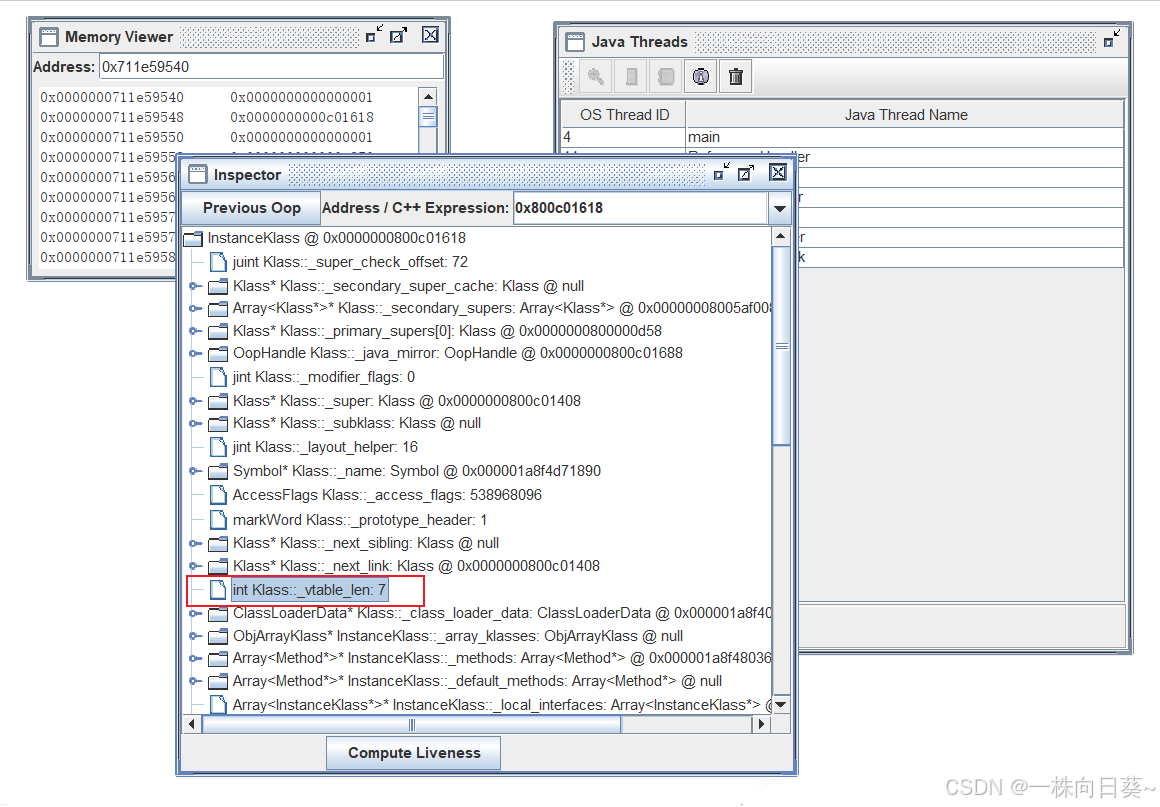This screenshot has width=1160, height=807.
Task: Iconify the Java Threads window
Action: (x=1112, y=39)
